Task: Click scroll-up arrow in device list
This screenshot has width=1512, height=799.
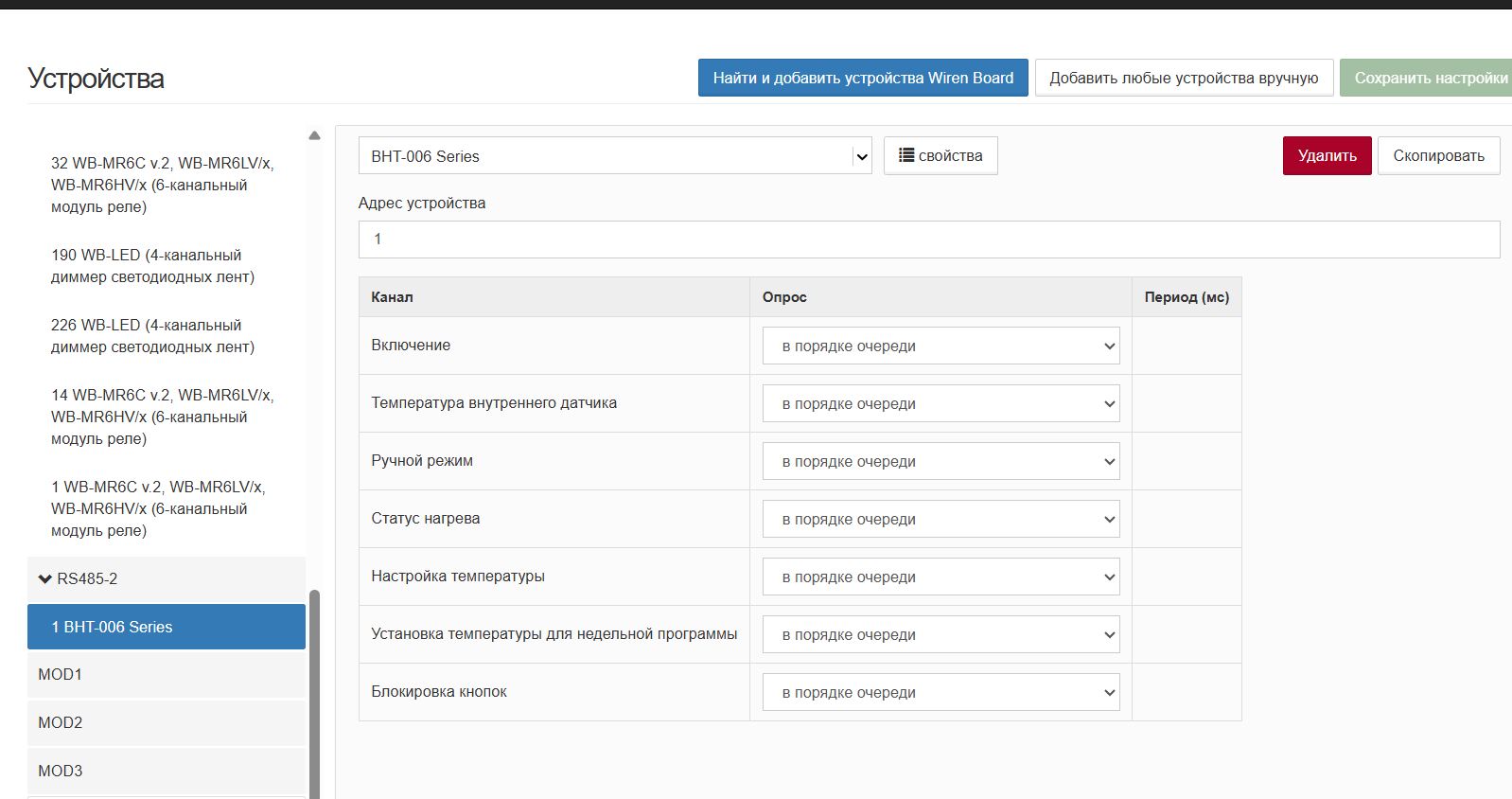Action: (314, 135)
